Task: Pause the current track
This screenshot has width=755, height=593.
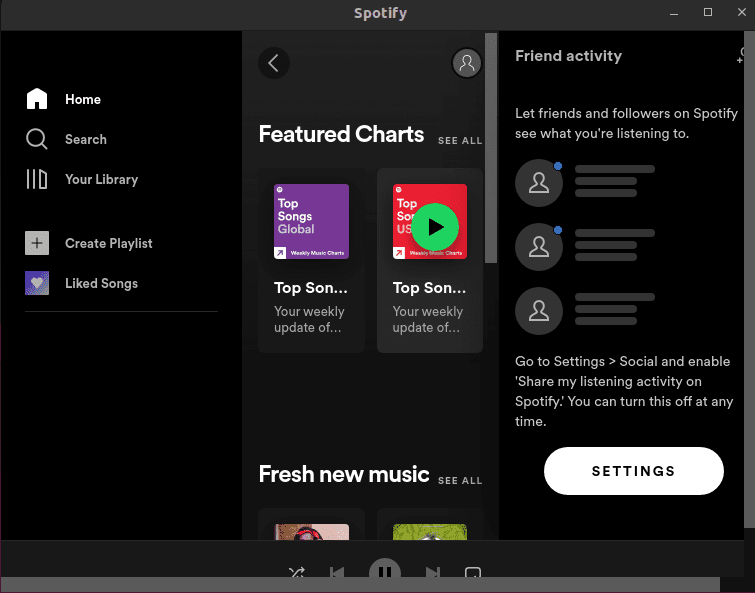Action: (385, 569)
